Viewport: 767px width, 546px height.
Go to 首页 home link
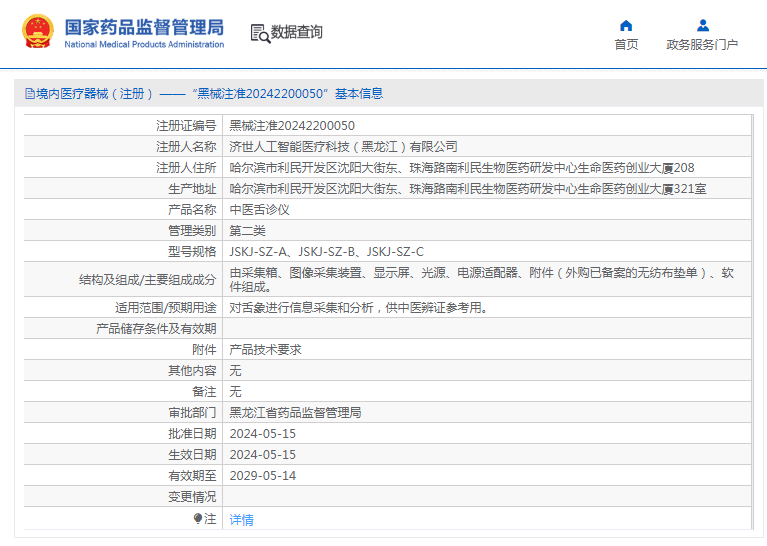pyautogui.click(x=626, y=45)
